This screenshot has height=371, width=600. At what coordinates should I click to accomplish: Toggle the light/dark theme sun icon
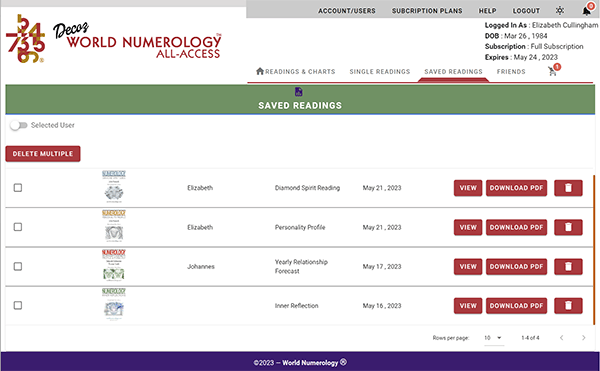point(560,10)
